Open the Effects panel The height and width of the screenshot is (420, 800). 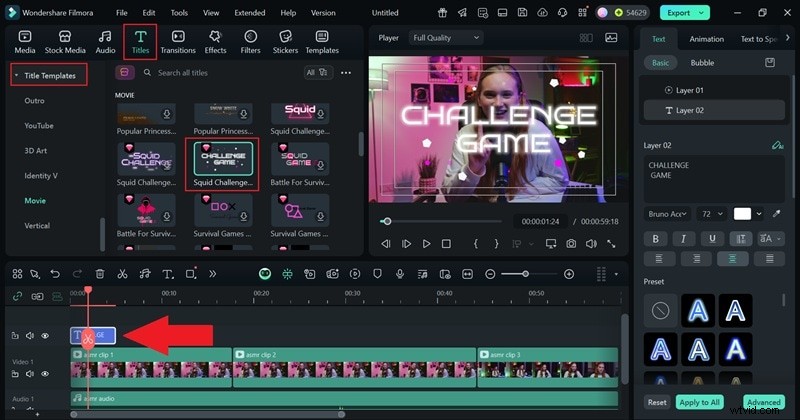pyautogui.click(x=215, y=42)
